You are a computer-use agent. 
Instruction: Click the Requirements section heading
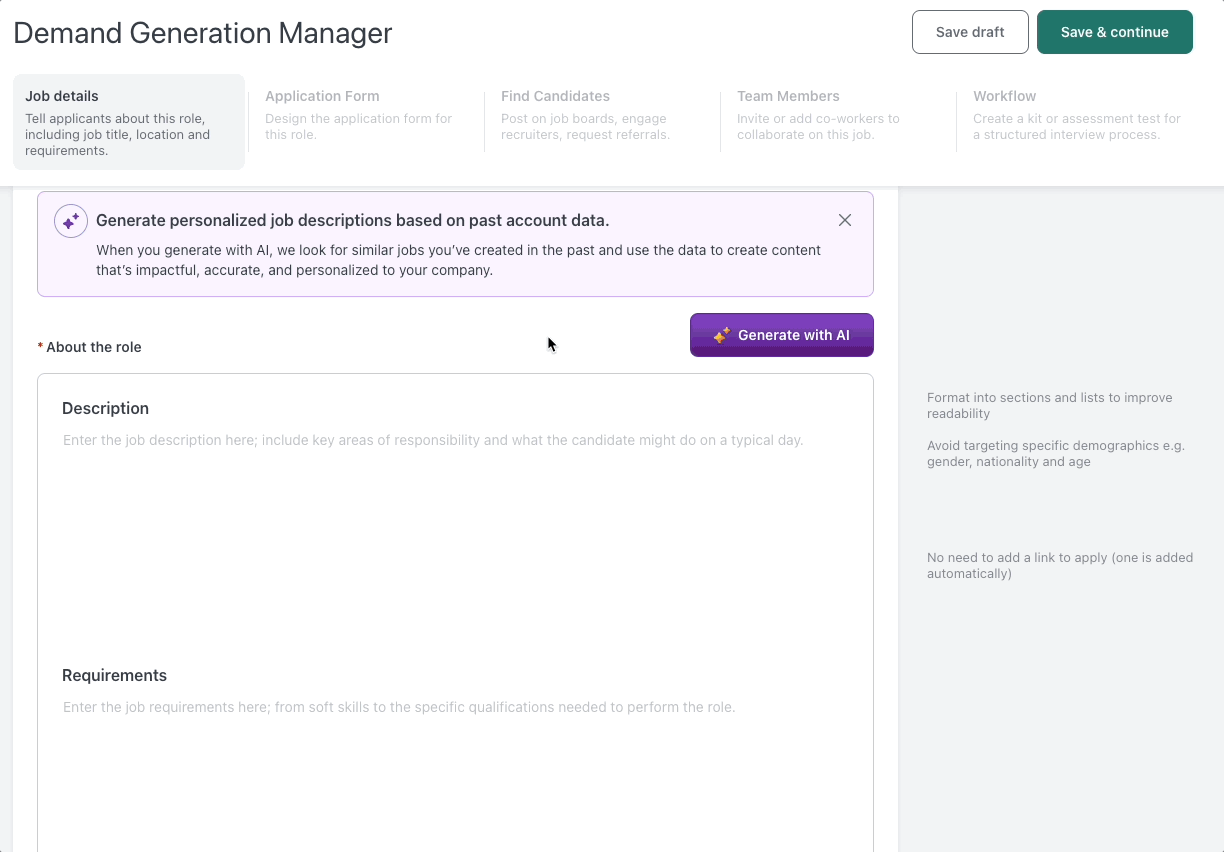[114, 675]
